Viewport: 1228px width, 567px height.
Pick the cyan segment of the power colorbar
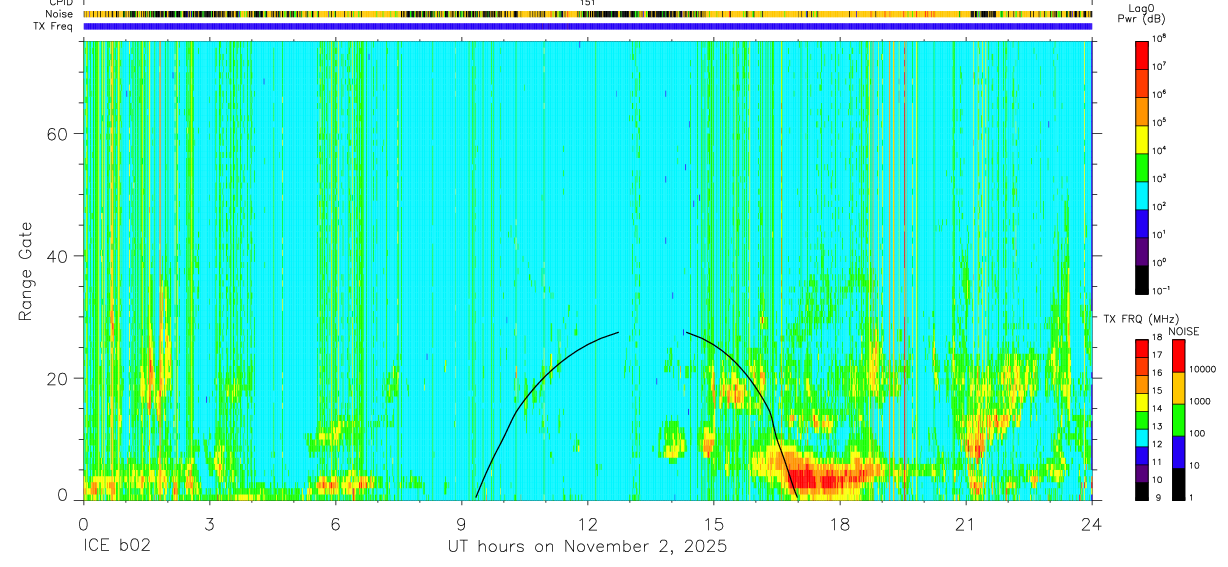(1142, 194)
